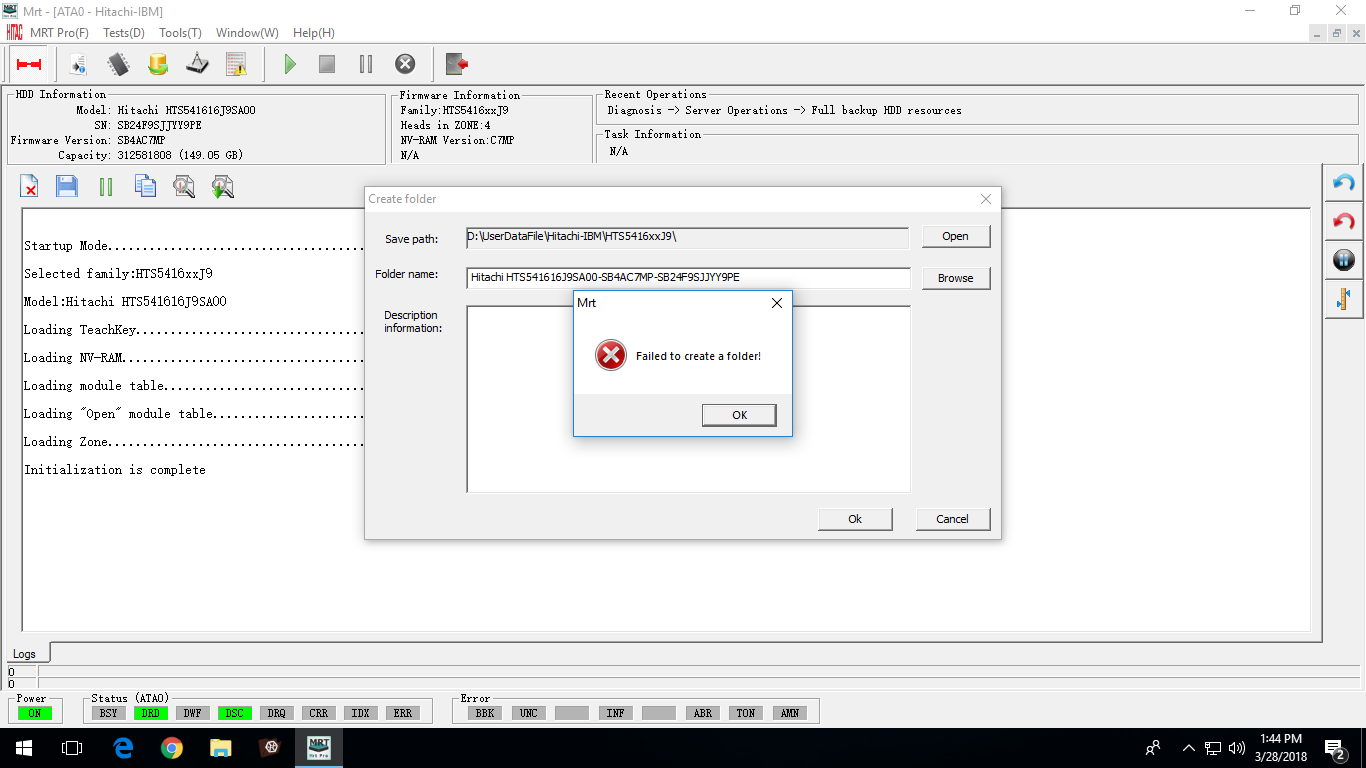The height and width of the screenshot is (768, 1366).
Task: Click Browse next to Folder name
Action: pos(955,278)
